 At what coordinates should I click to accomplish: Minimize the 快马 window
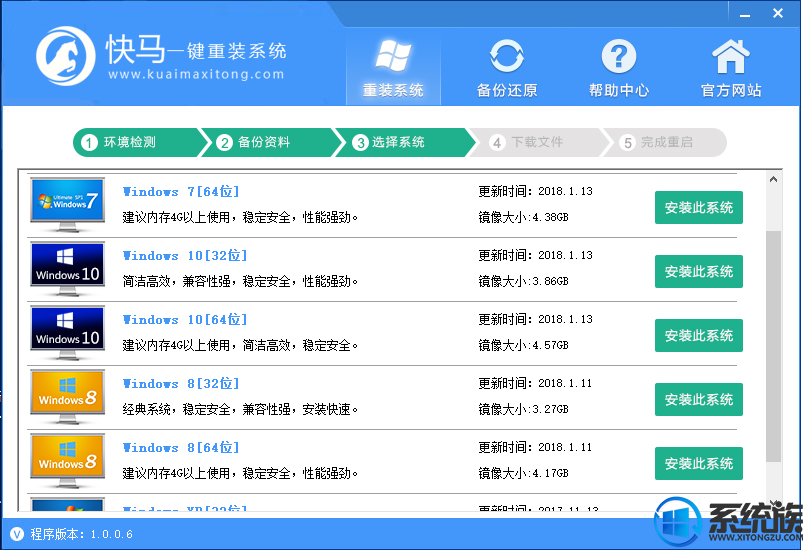[745, 14]
